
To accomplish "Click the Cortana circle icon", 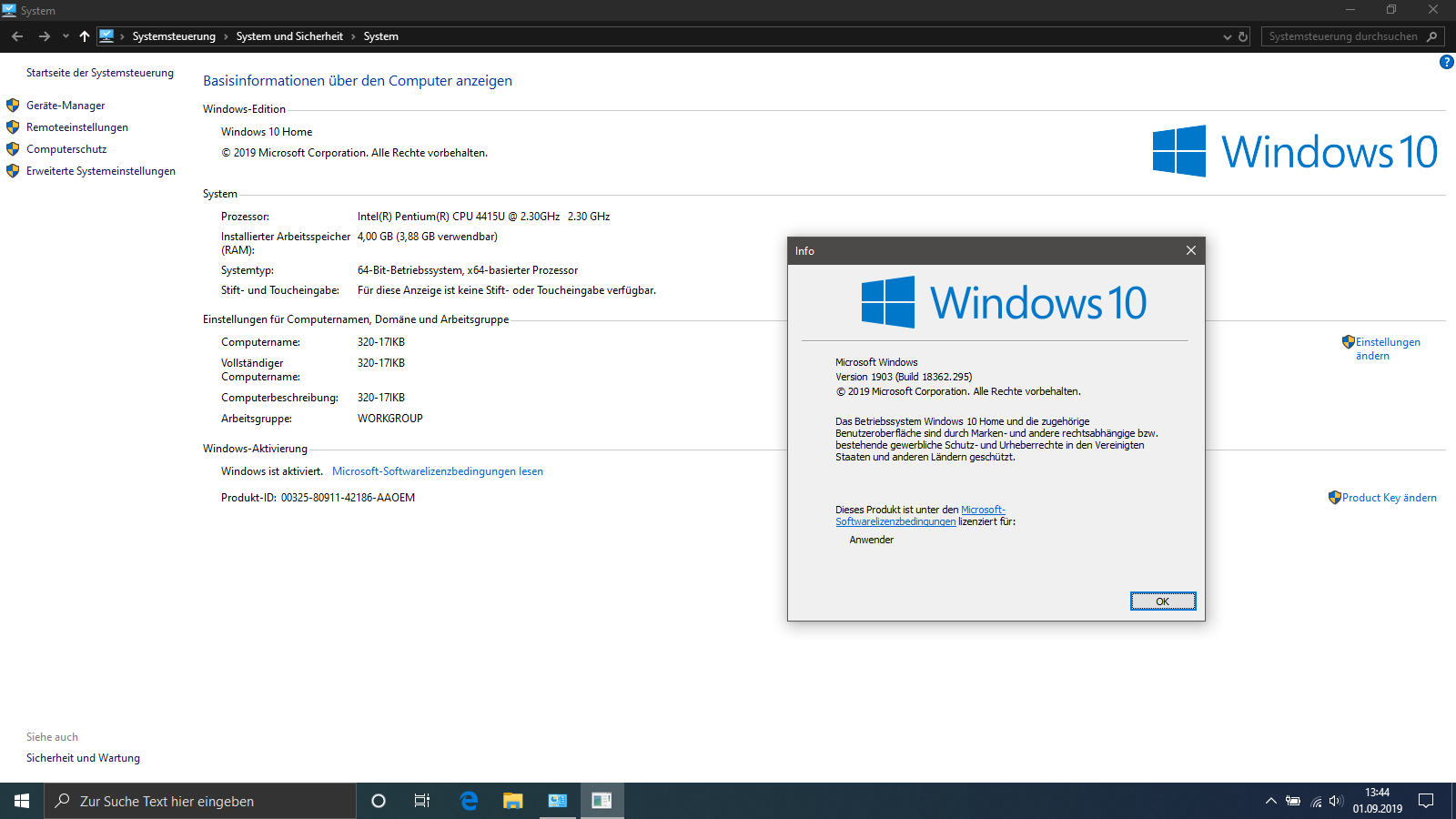I will tap(379, 801).
